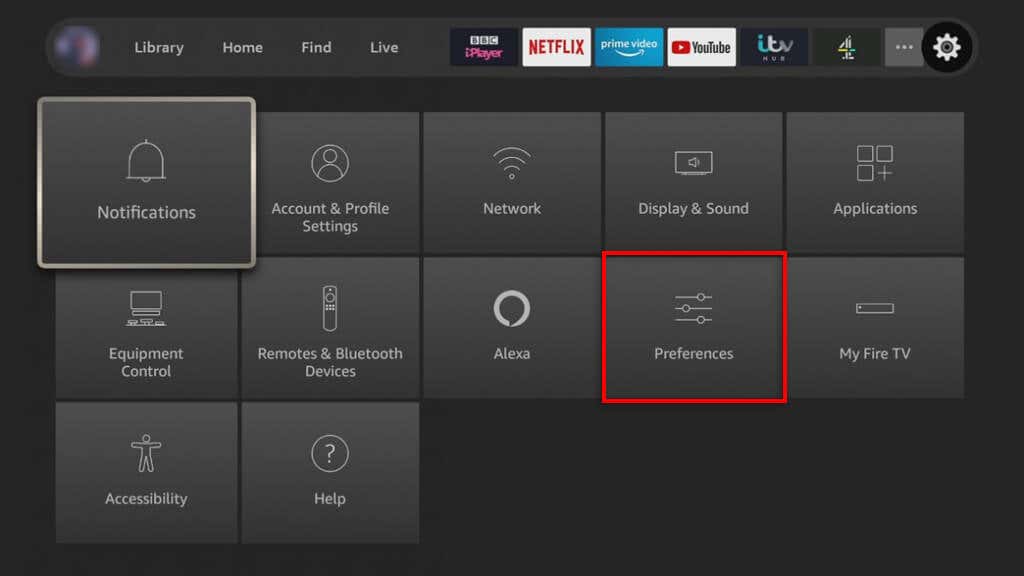Open the Preferences sliders tile
Image resolution: width=1024 pixels, height=576 pixels.
click(693, 328)
